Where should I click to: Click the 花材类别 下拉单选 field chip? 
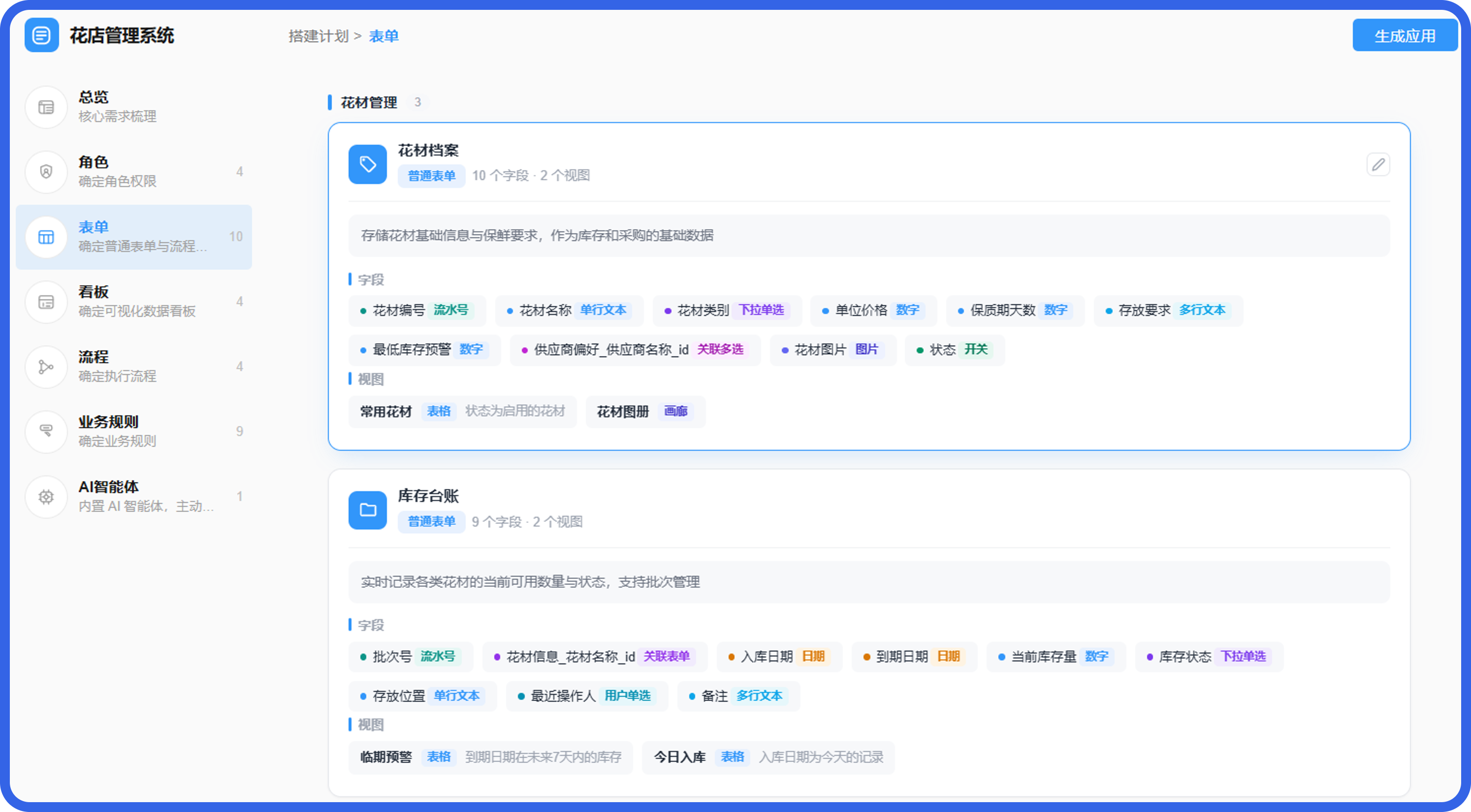click(728, 310)
